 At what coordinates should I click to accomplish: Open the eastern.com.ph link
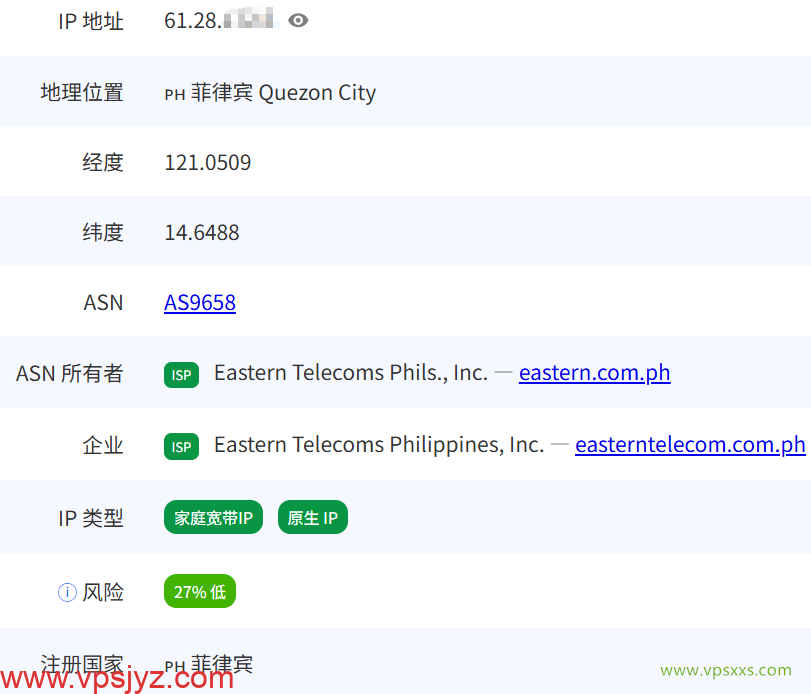595,373
